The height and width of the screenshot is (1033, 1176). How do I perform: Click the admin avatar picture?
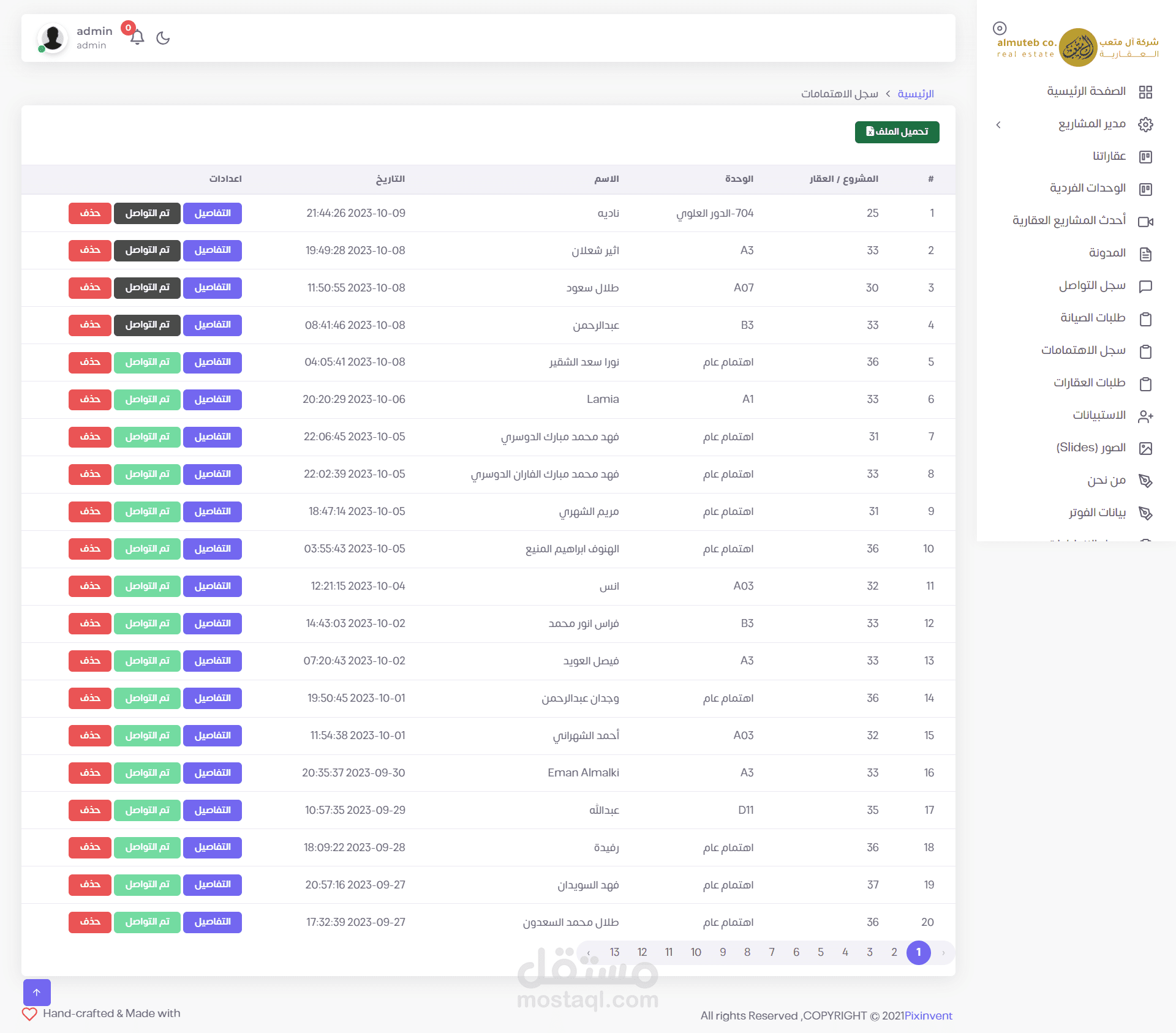53,38
